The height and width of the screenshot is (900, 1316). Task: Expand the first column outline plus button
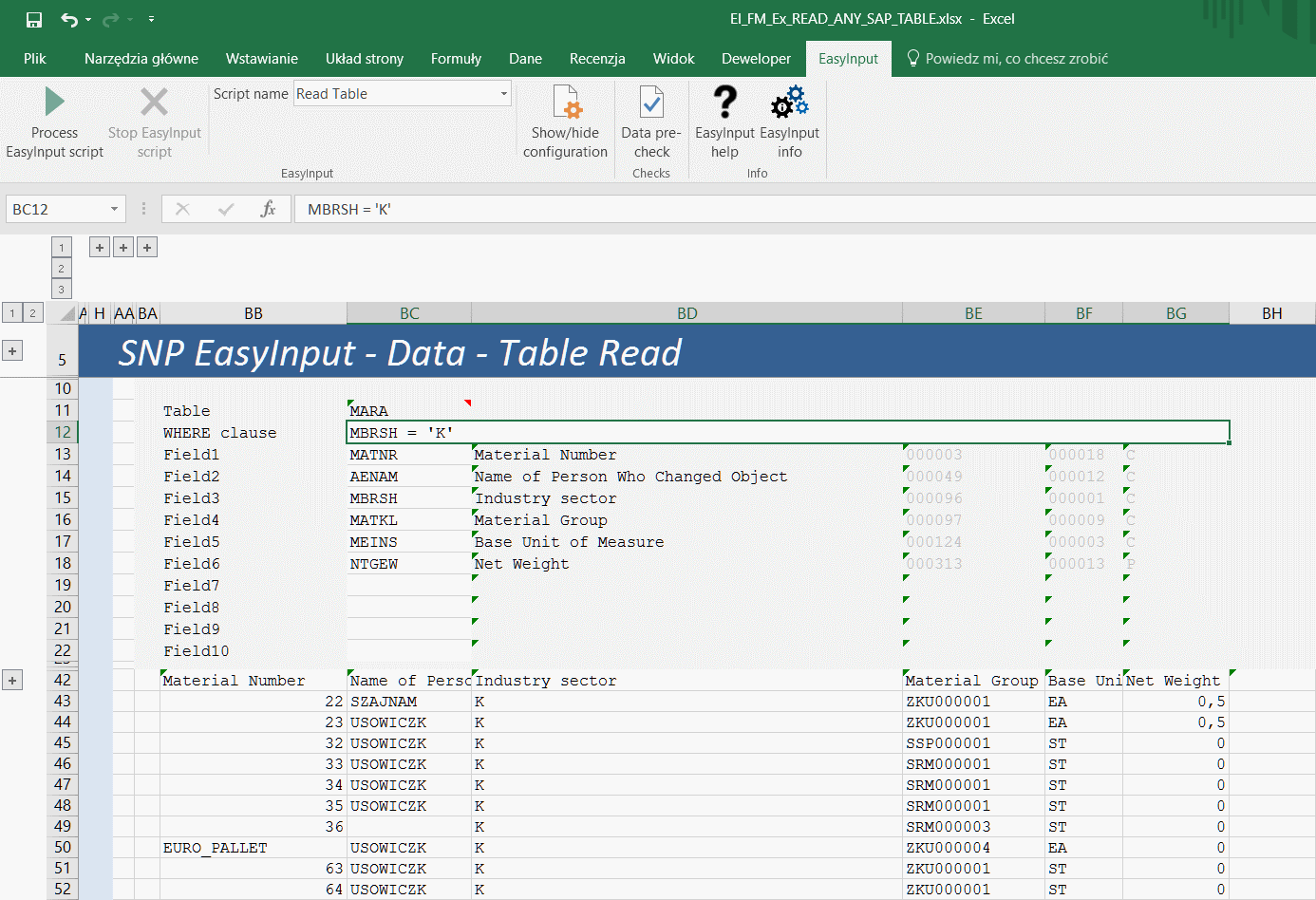click(99, 247)
